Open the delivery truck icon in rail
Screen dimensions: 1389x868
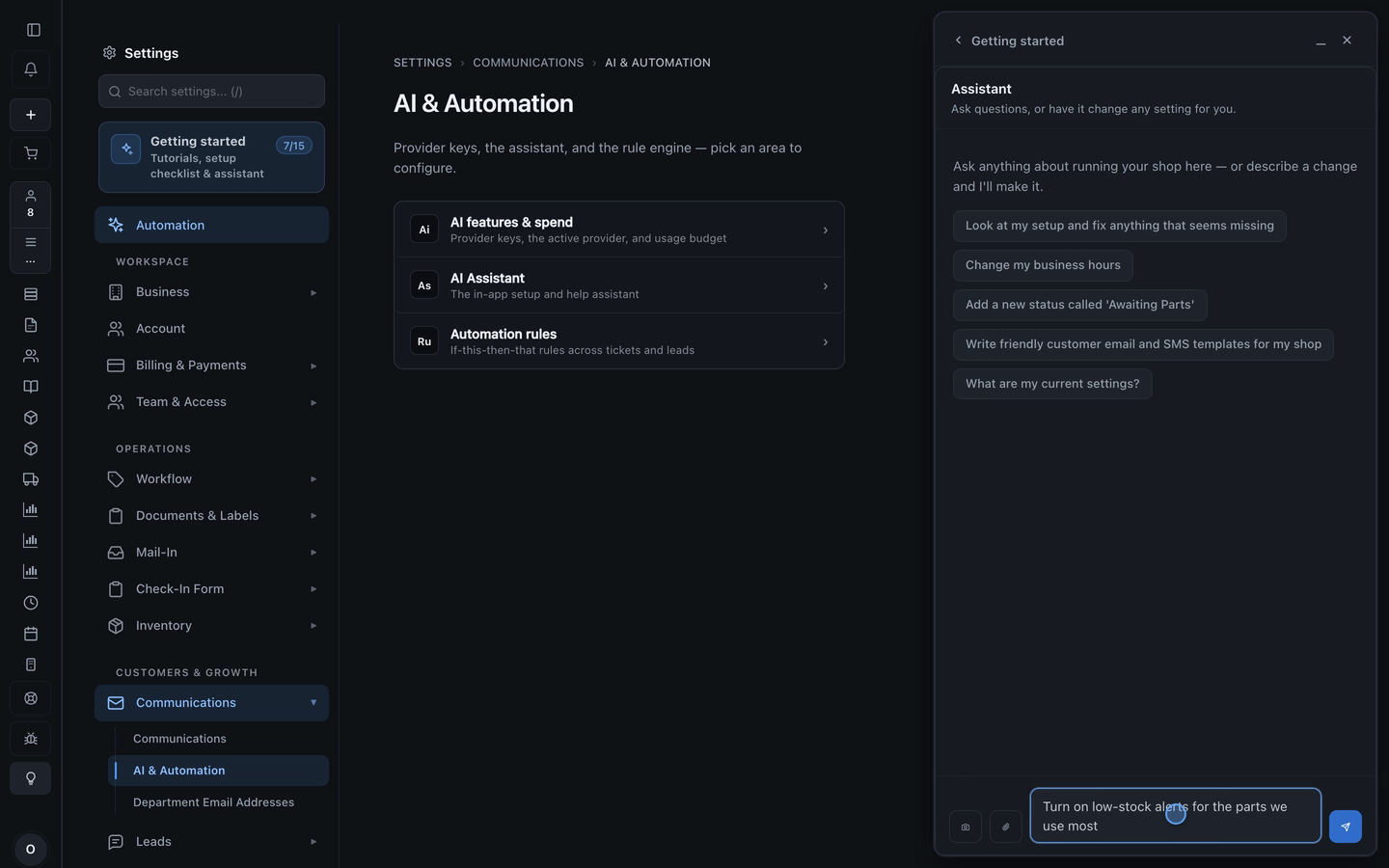(x=31, y=479)
